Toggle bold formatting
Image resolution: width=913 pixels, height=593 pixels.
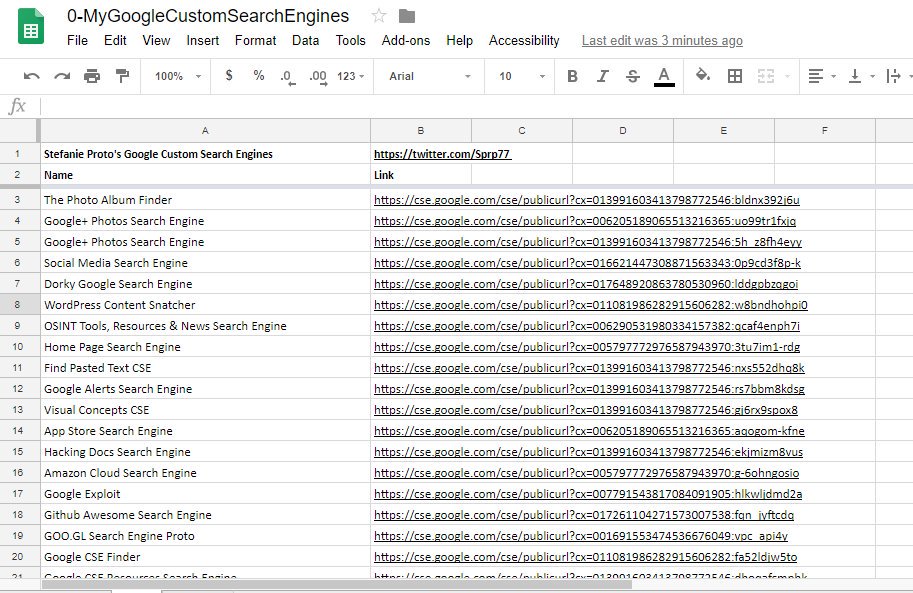(x=572, y=76)
